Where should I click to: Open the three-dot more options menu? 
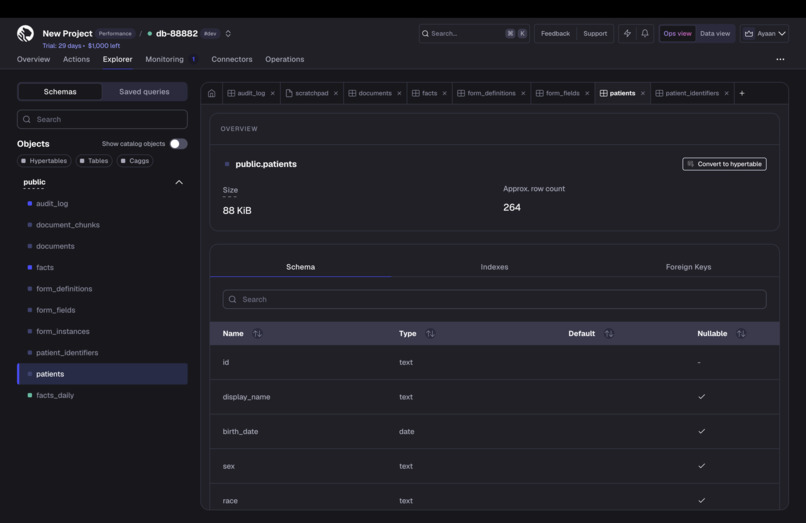coord(780,59)
